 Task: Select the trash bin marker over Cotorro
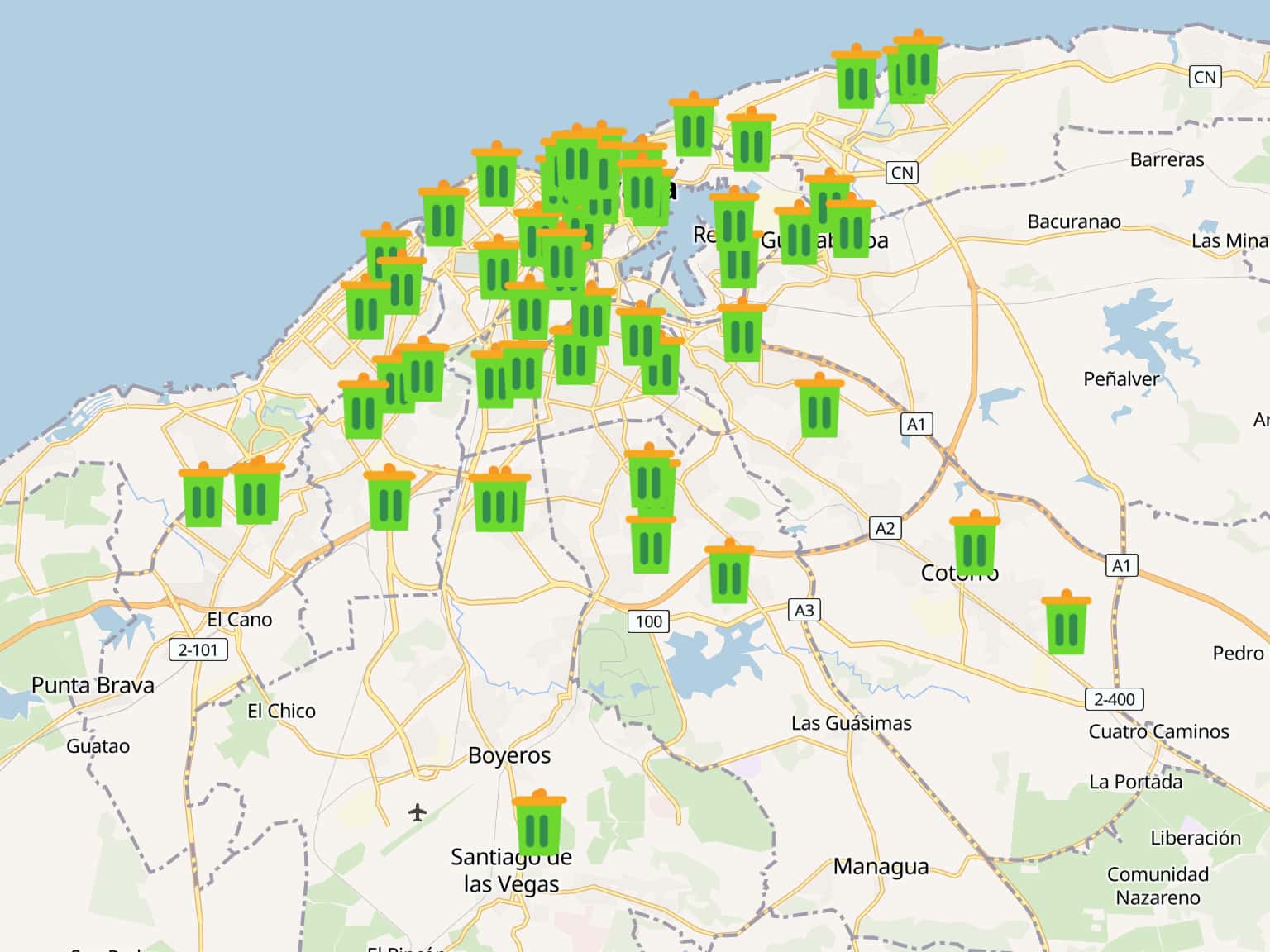coord(975,545)
